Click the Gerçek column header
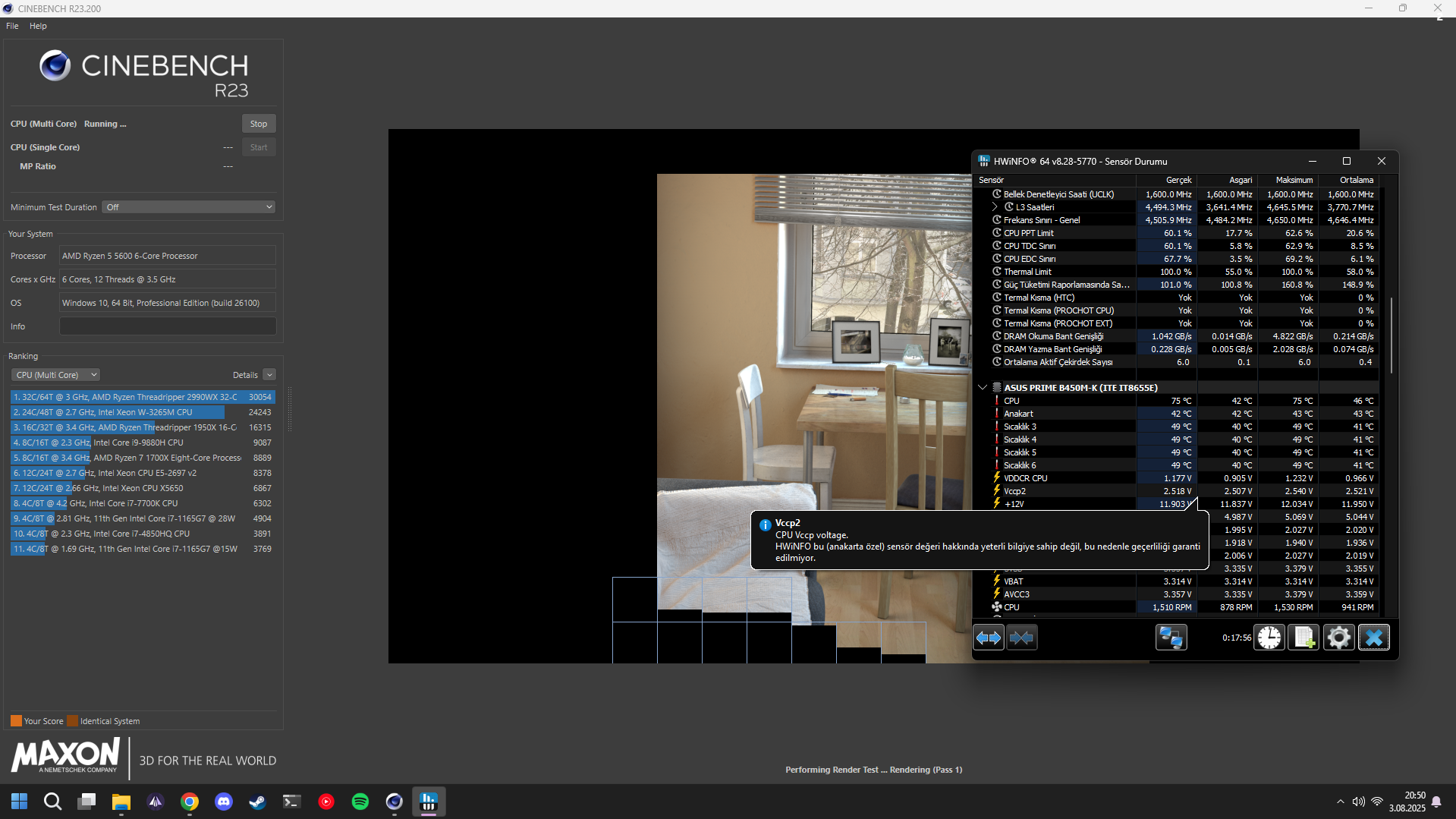The image size is (1456, 819). (x=1166, y=180)
